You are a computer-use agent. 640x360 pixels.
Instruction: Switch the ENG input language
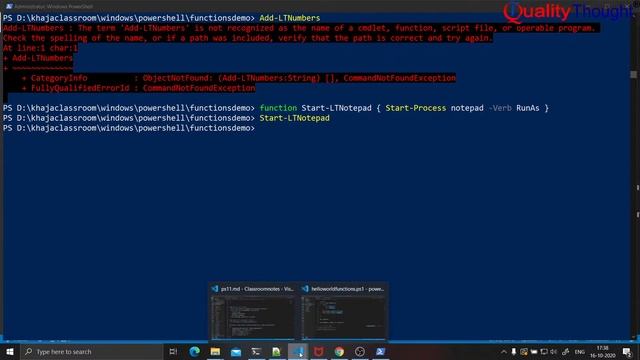click(x=580, y=352)
